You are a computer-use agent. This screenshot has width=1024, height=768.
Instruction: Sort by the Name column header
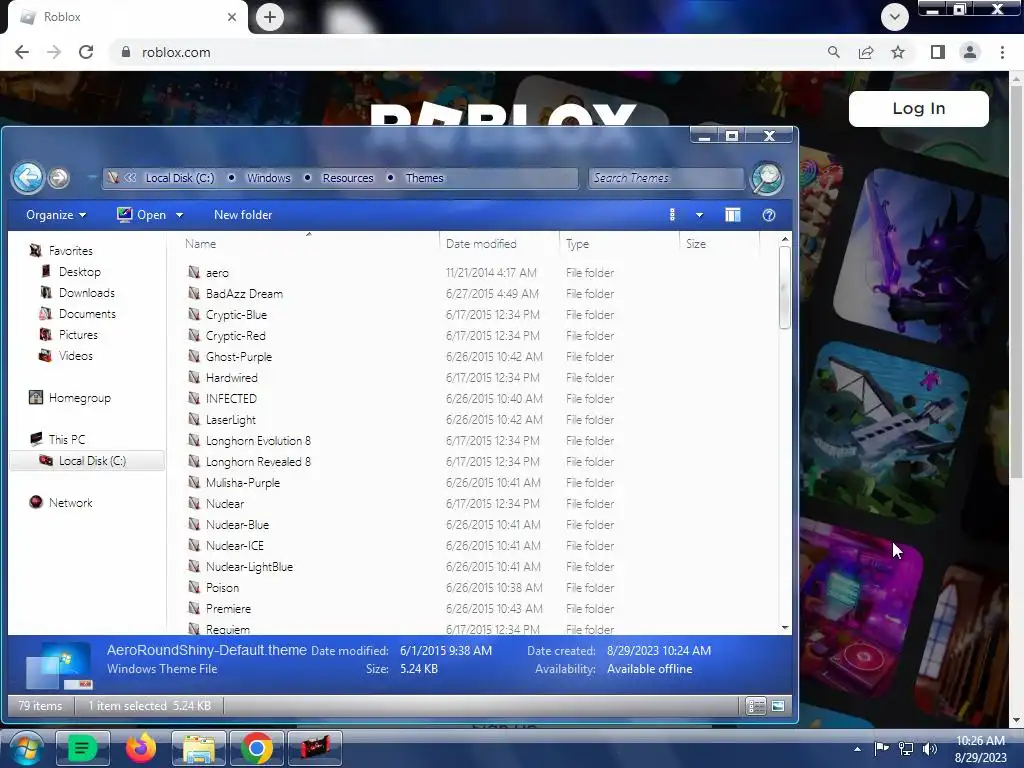307,244
